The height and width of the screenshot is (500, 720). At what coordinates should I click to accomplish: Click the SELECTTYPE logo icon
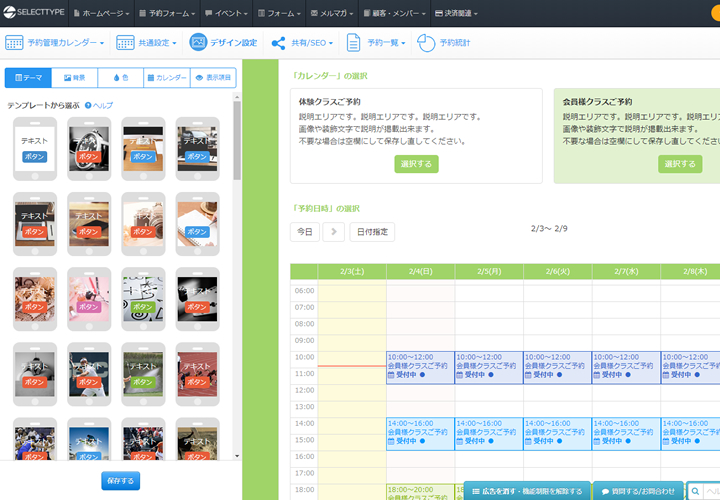pyautogui.click(x=10, y=13)
